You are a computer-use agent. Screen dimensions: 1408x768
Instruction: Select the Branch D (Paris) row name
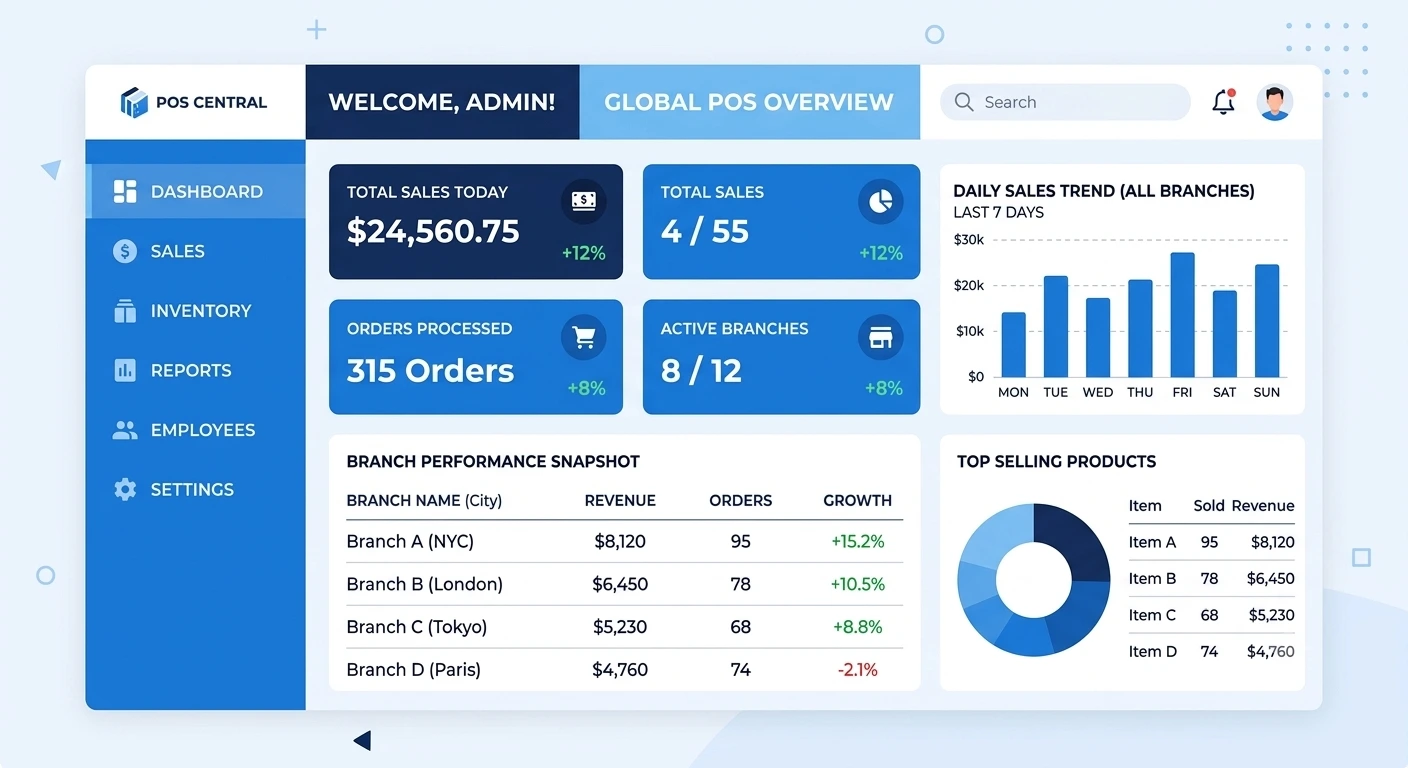pyautogui.click(x=414, y=670)
